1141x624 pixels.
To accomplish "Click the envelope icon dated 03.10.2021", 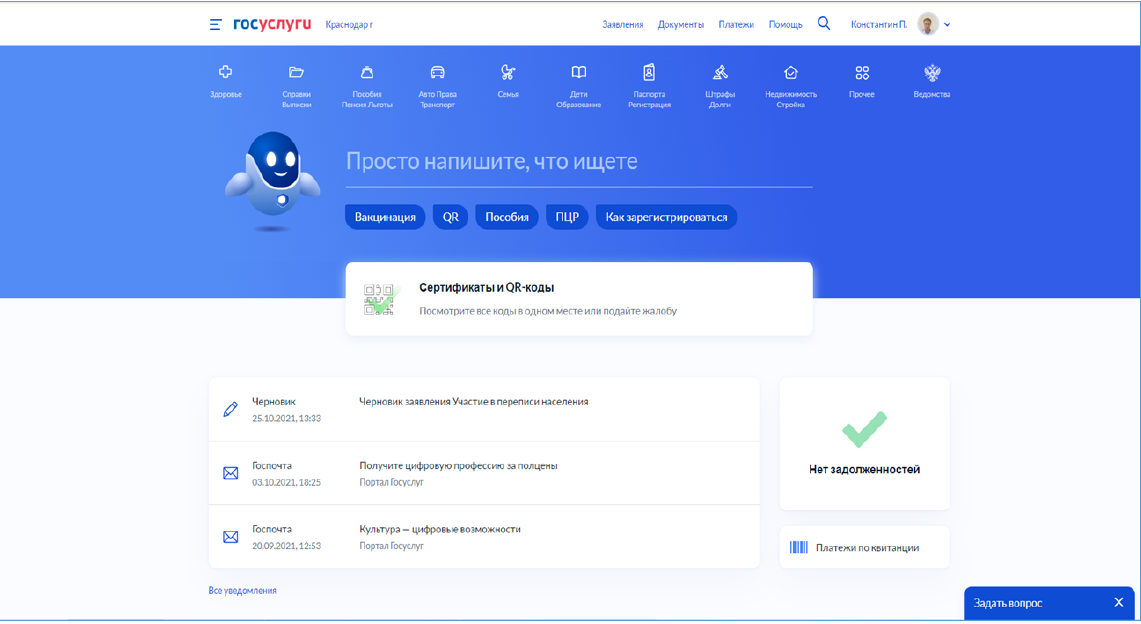I will pyautogui.click(x=231, y=473).
